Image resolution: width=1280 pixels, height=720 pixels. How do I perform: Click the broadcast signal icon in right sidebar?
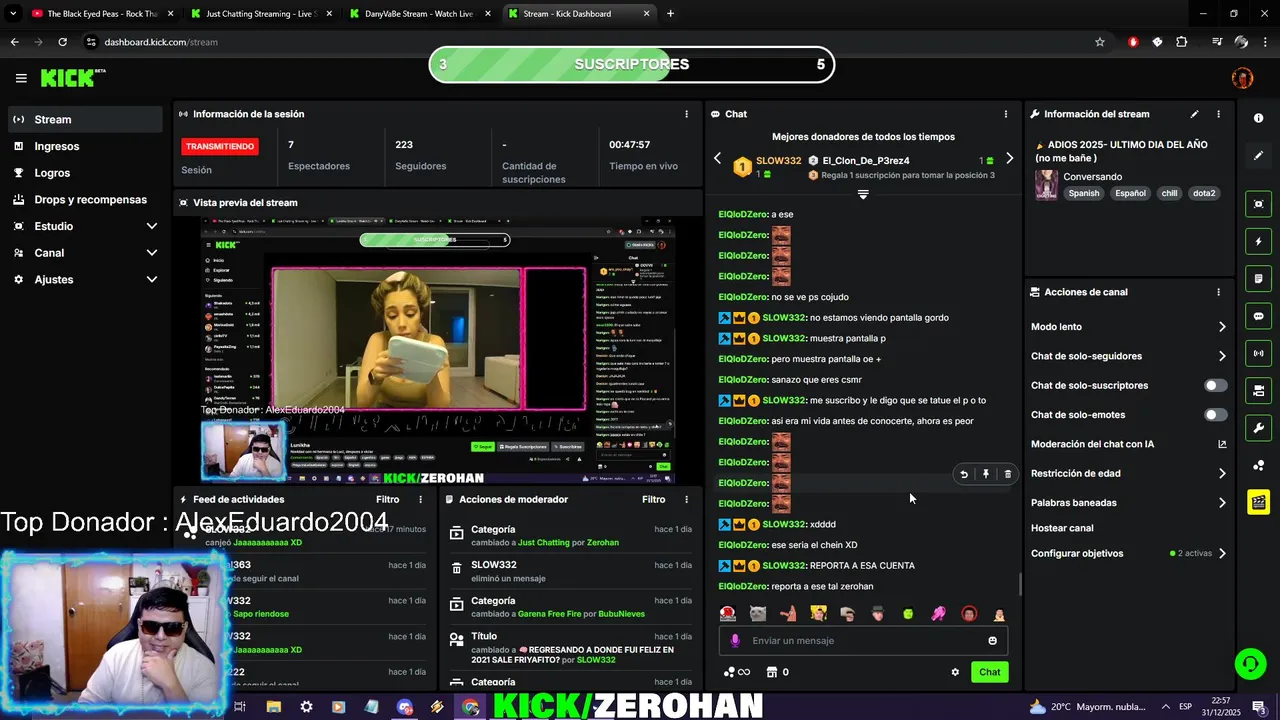(x=1258, y=353)
